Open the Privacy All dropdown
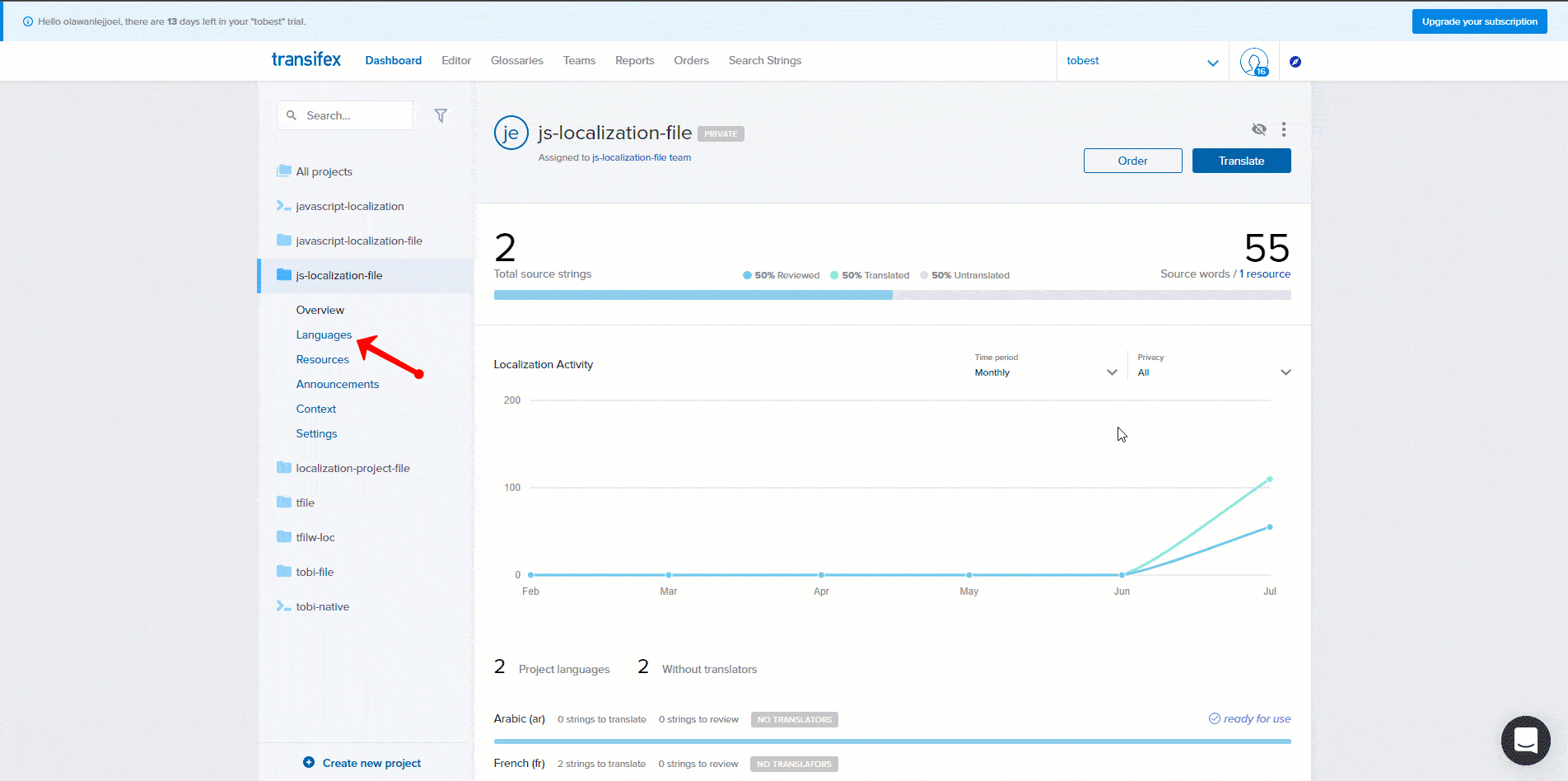This screenshot has height=781, width=1568. (1213, 372)
